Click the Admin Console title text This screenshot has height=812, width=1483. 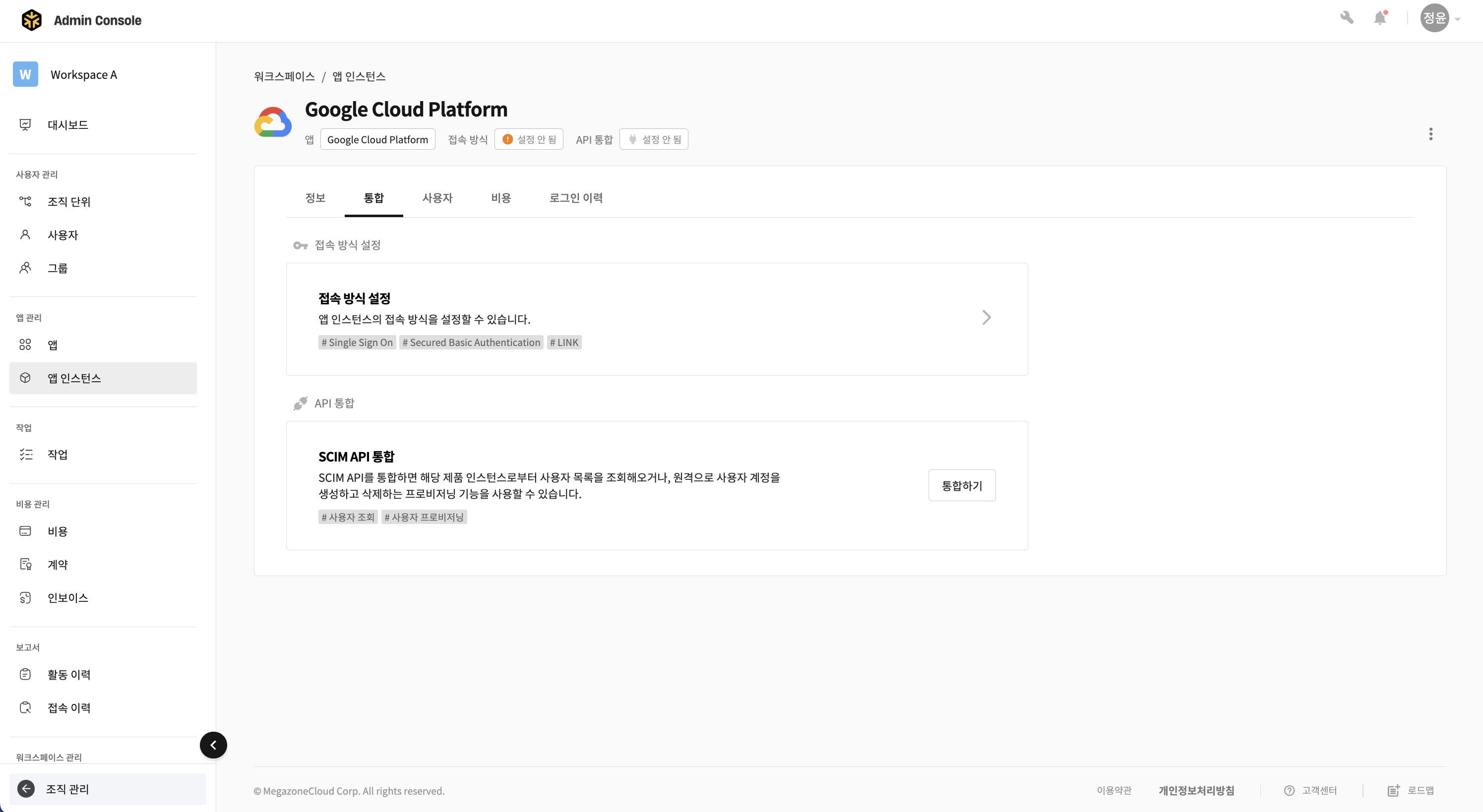(x=97, y=20)
